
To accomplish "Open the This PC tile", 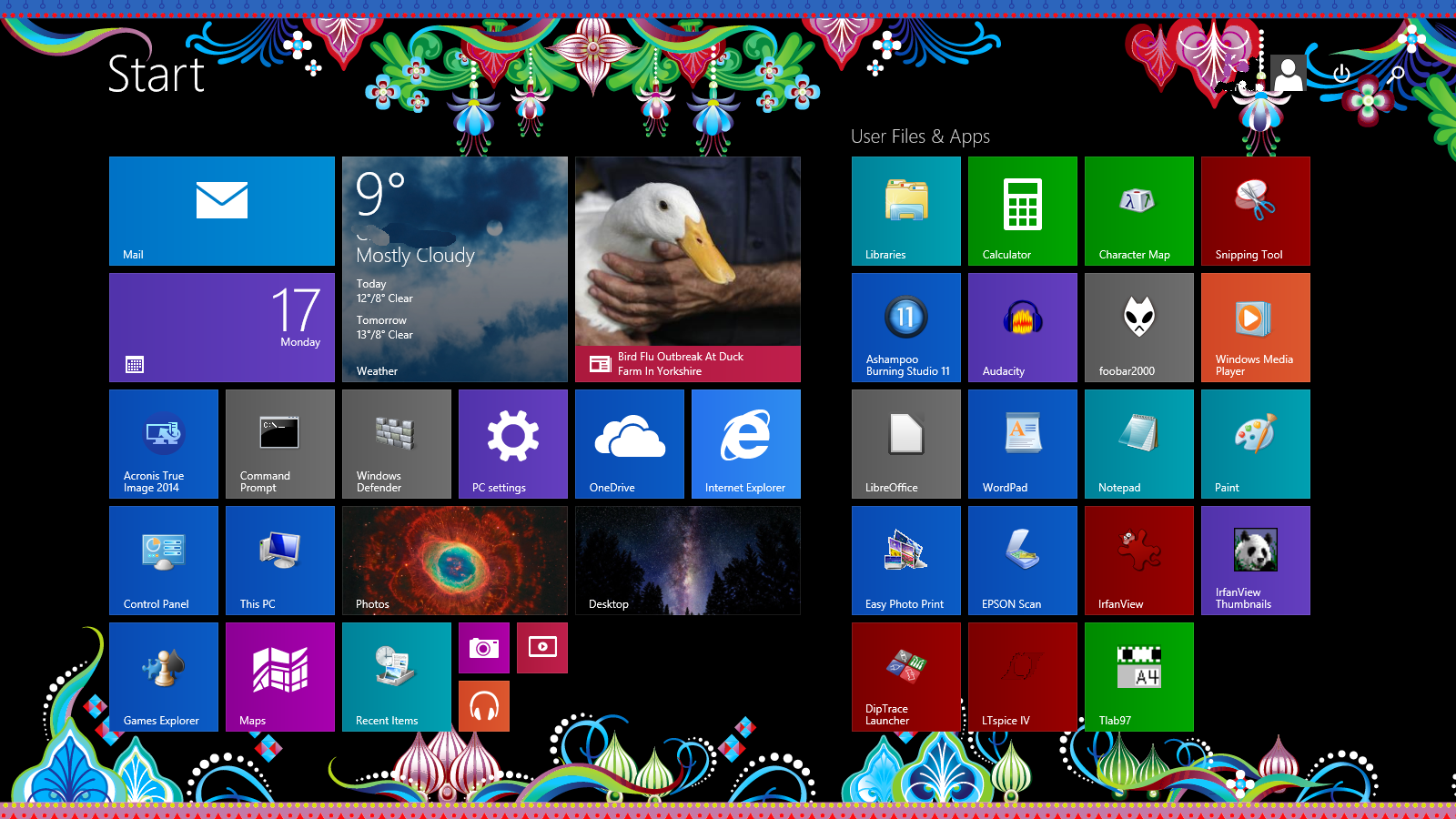I will [x=280, y=561].
